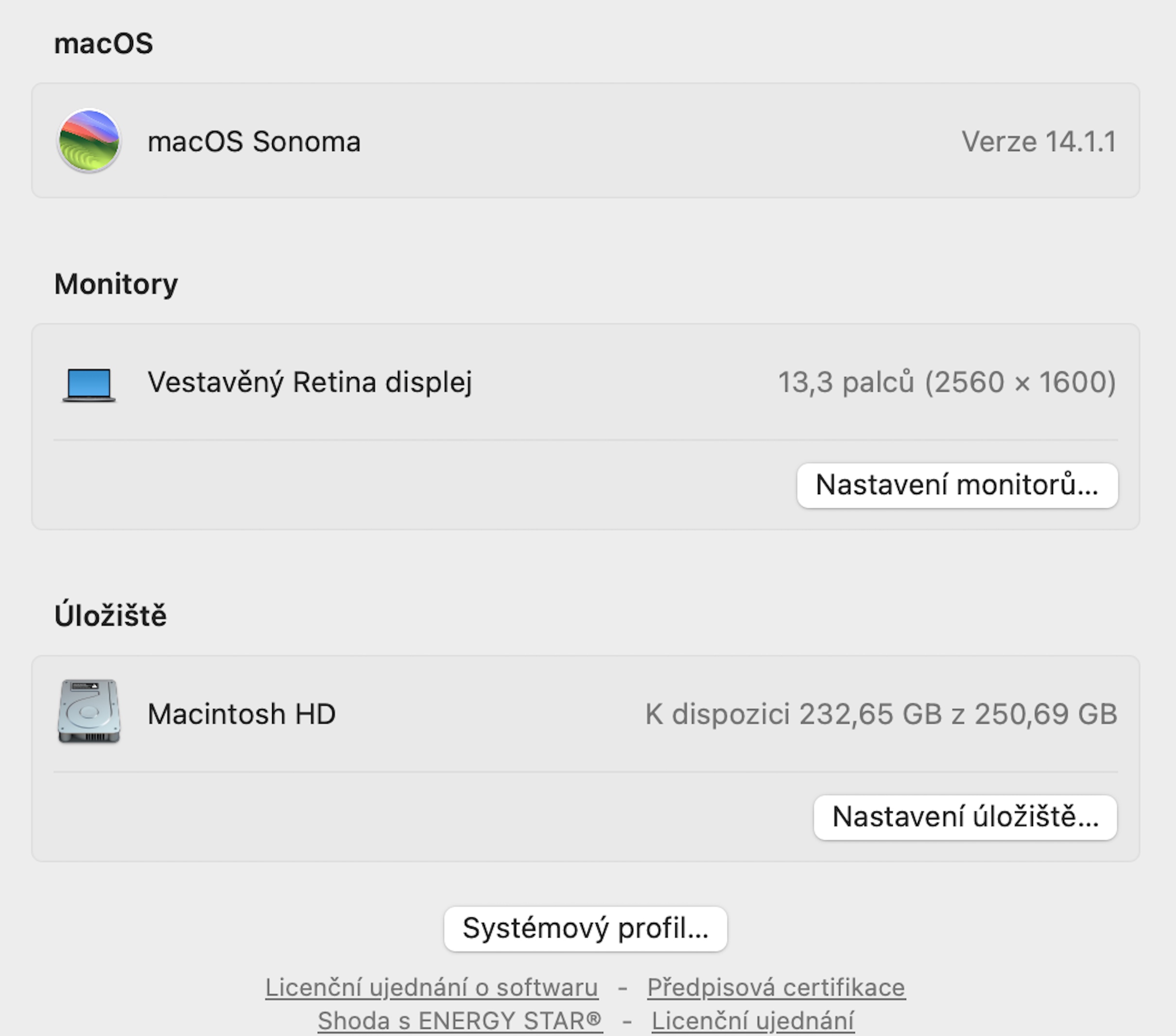Viewport: 1176px width, 1036px height.
Task: Follow the Předpisová certifikace link
Action: pos(776,987)
